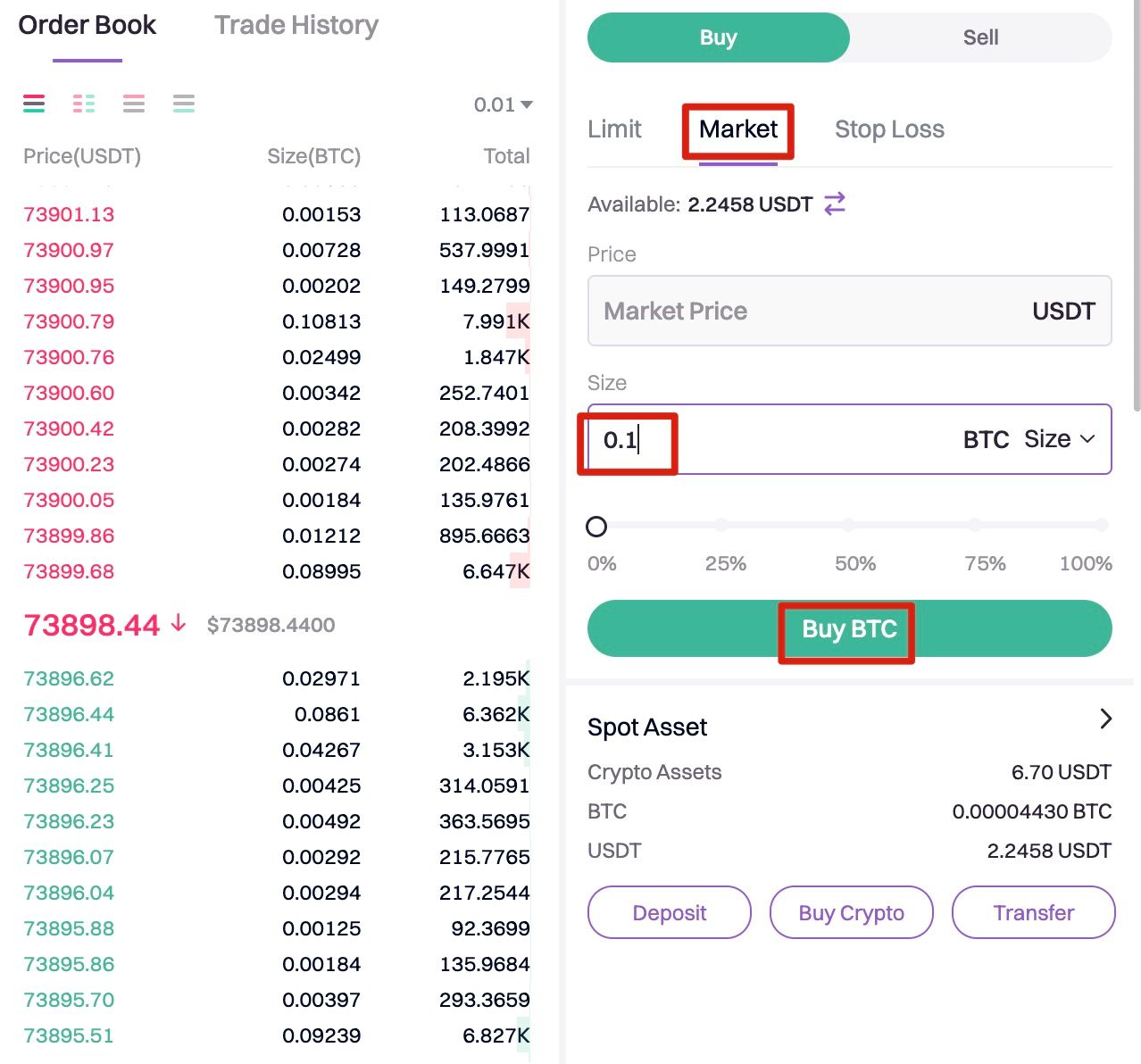Expand the BTC Size unit dropdown
The height and width of the screenshot is (1064, 1141).
click(x=1059, y=439)
